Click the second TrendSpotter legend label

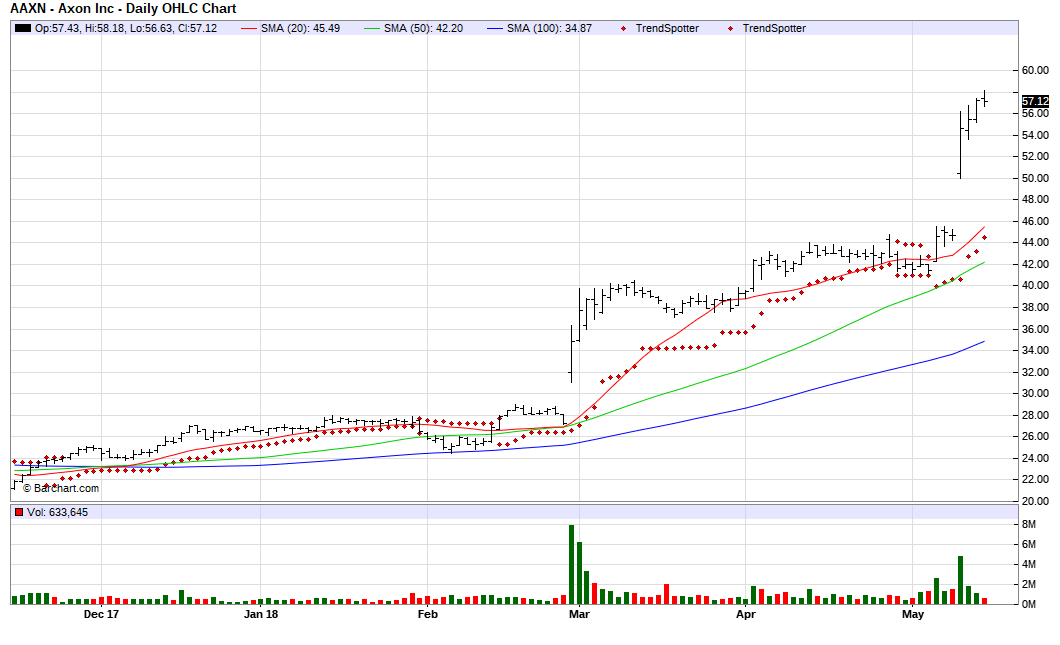coord(774,28)
